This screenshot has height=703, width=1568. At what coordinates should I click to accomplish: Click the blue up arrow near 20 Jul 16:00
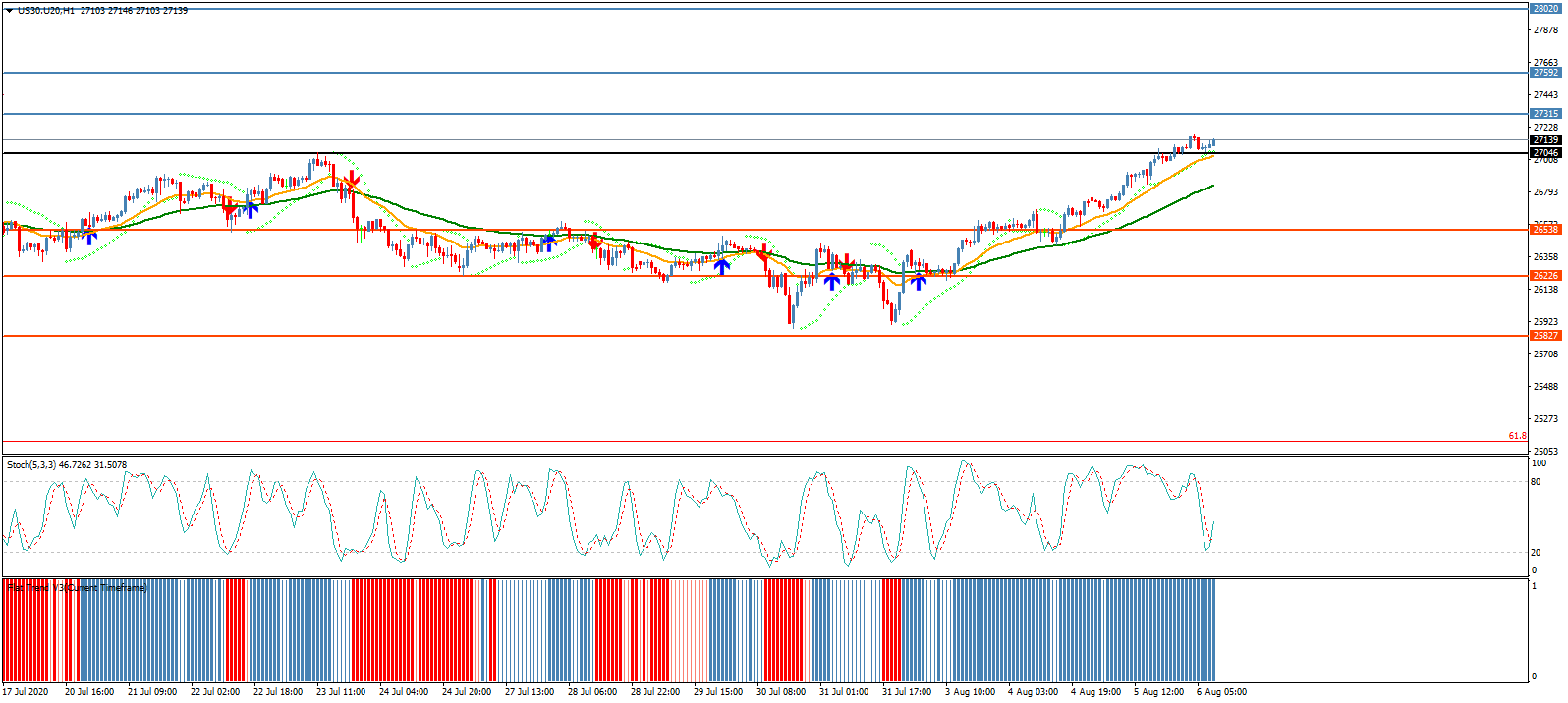90,237
